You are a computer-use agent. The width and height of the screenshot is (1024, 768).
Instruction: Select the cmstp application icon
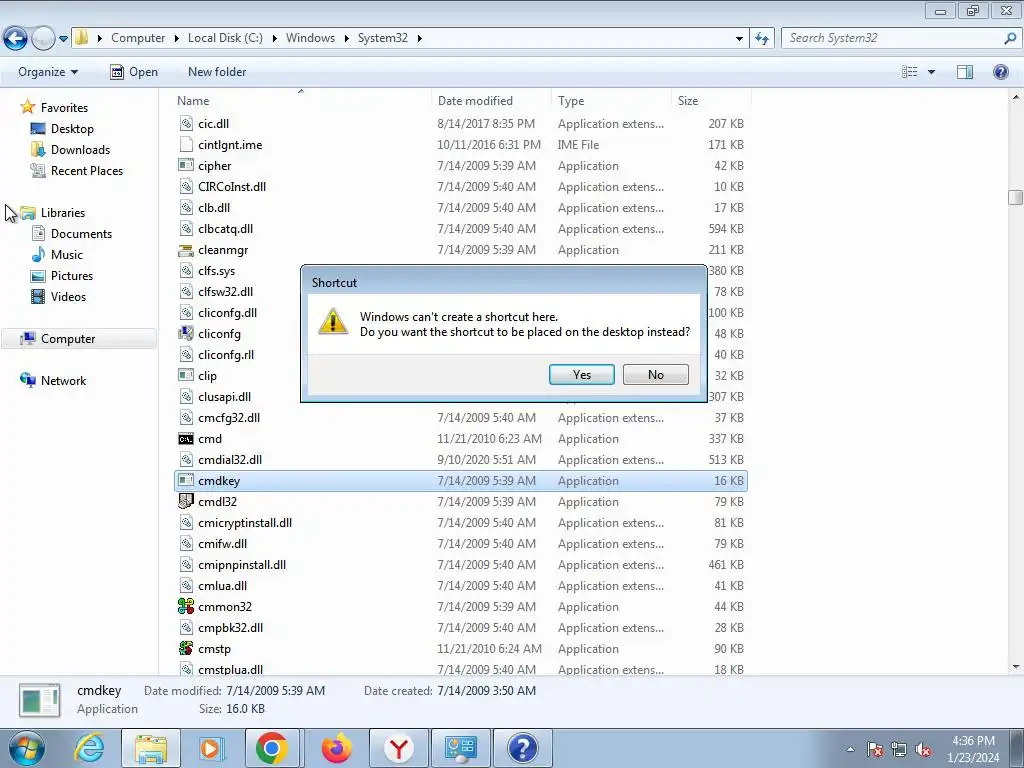tap(186, 648)
